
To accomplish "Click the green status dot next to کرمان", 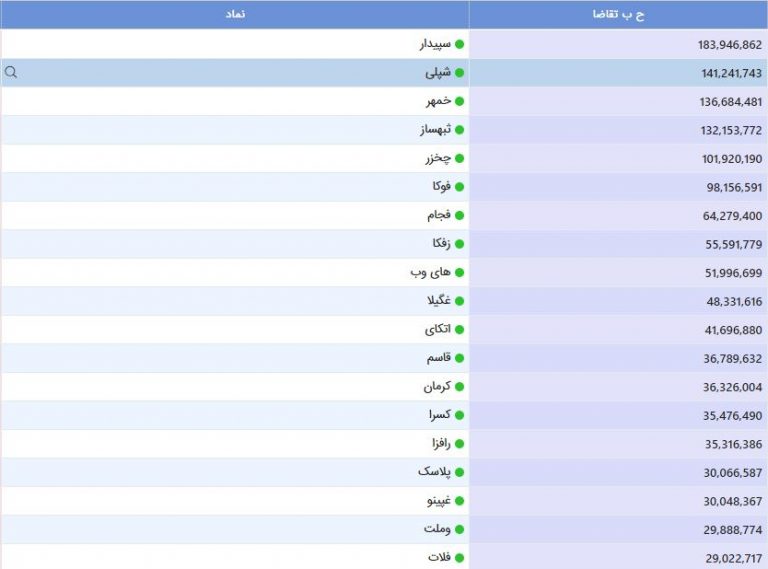I will tap(459, 386).
